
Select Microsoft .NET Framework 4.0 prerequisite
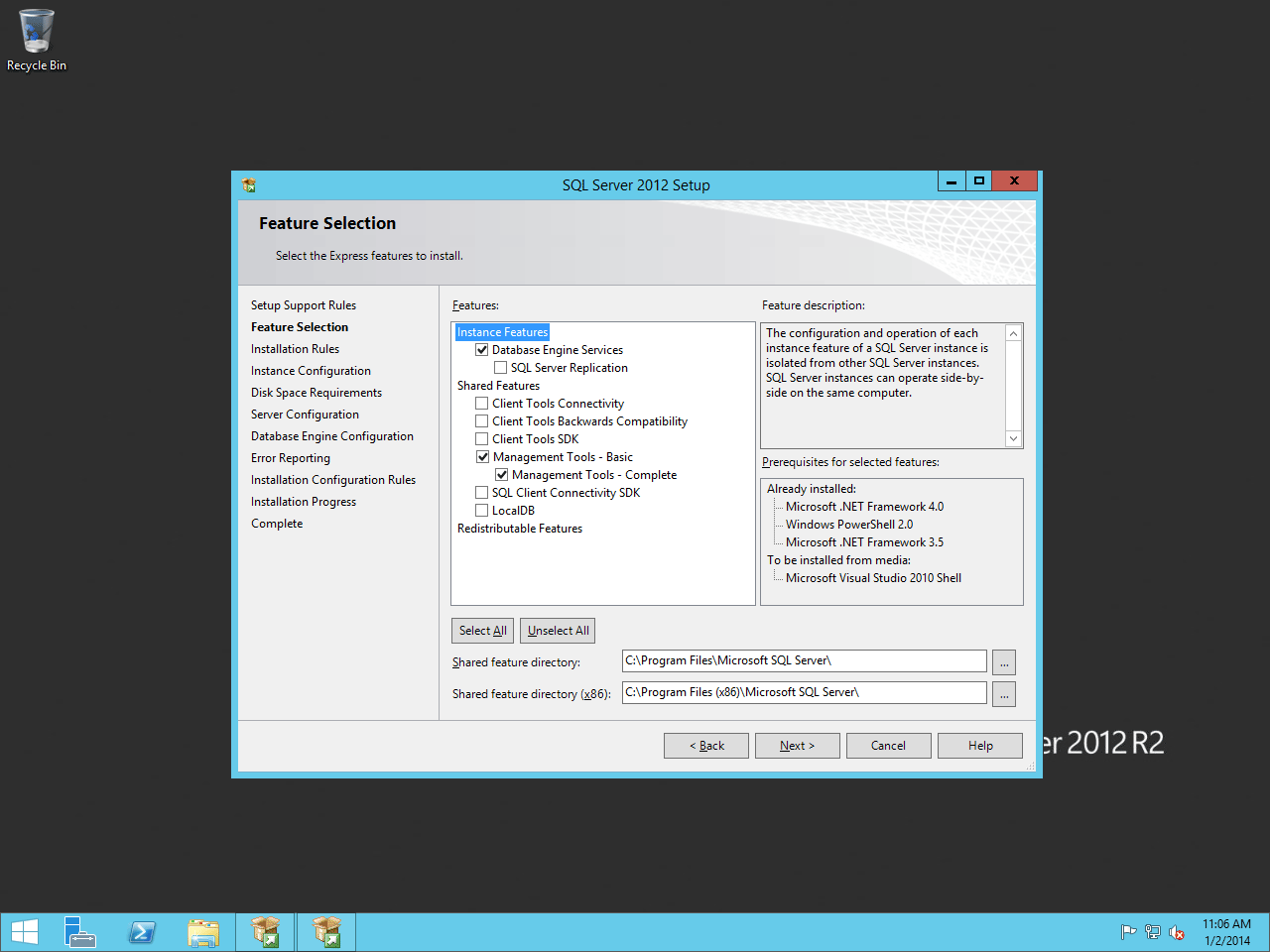point(864,507)
